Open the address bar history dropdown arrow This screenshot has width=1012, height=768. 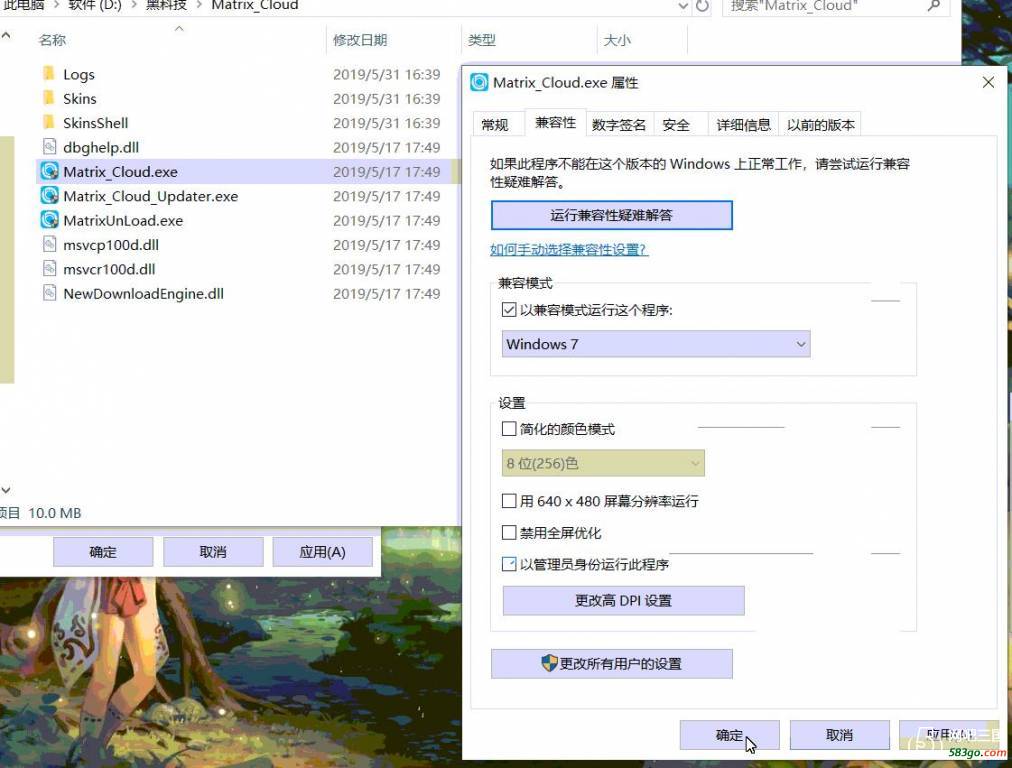(683, 6)
